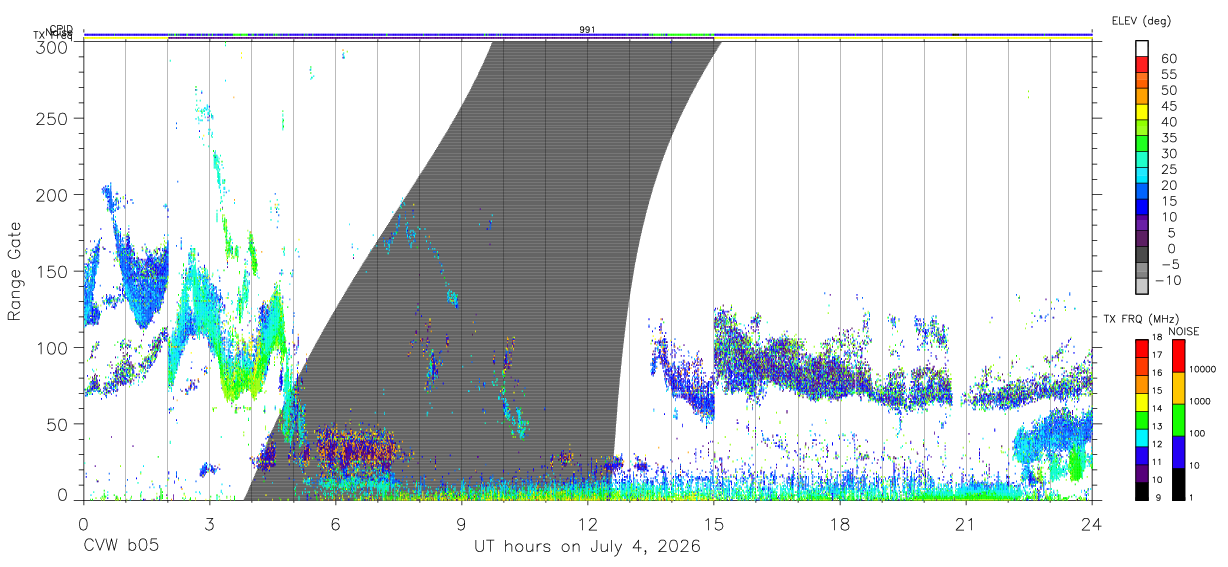Select the 21 tick label on the UT hours axis
Image resolution: width=1228 pixels, height=567 pixels.
965,523
